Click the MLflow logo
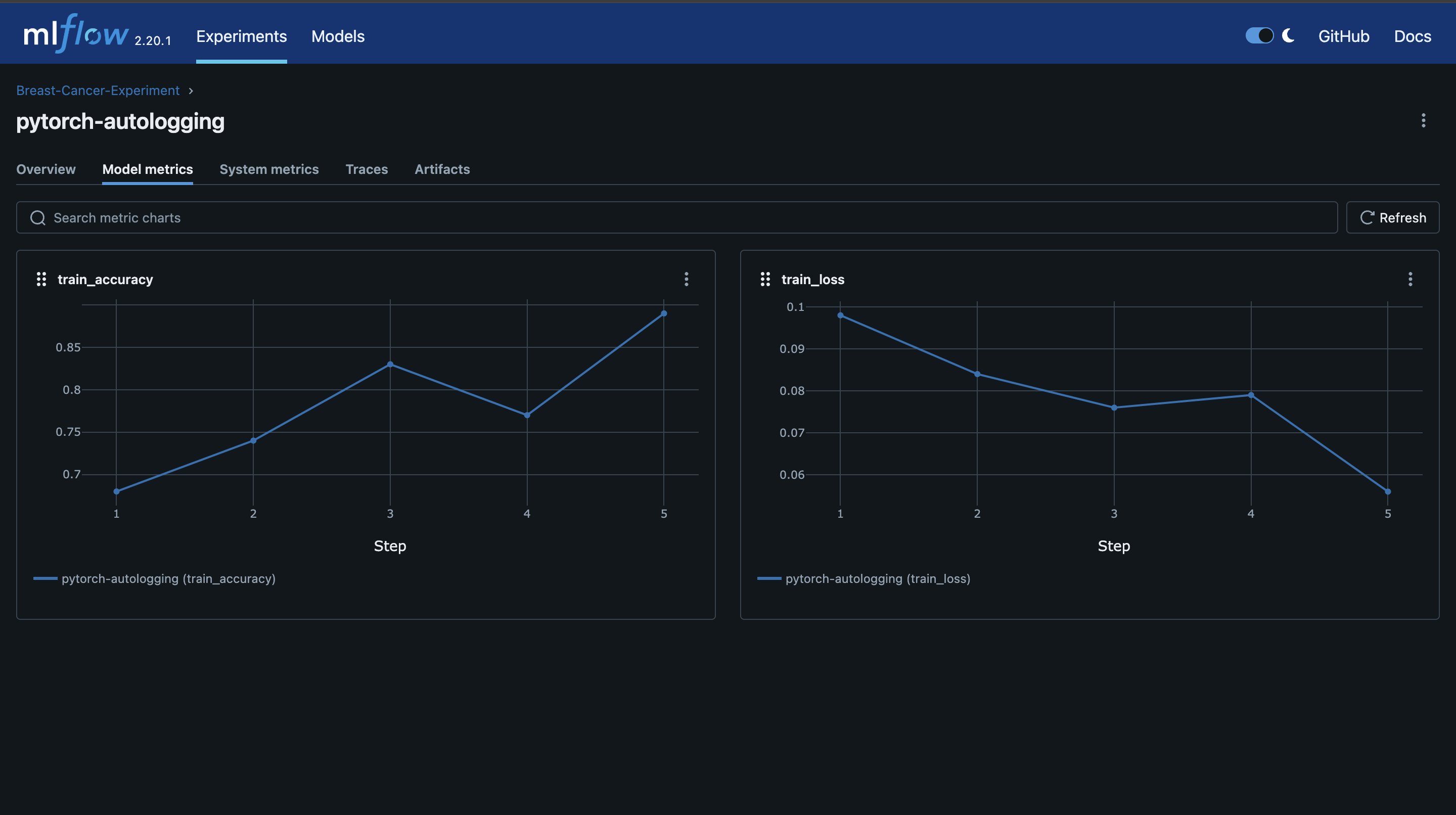Viewport: 1456px width, 815px height. click(x=76, y=34)
